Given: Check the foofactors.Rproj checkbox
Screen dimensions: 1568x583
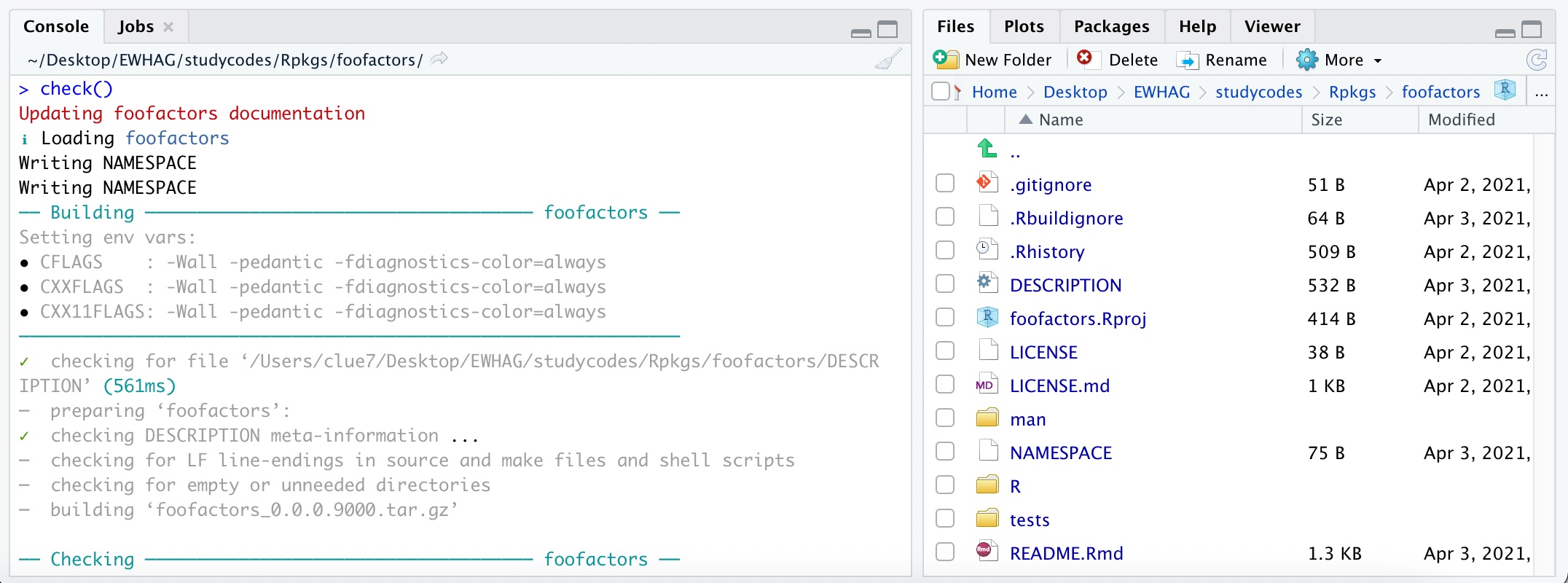Looking at the screenshot, I should [945, 317].
